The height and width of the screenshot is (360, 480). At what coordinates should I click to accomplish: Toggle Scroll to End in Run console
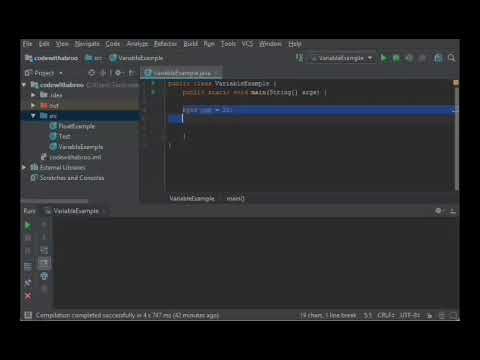(44, 263)
